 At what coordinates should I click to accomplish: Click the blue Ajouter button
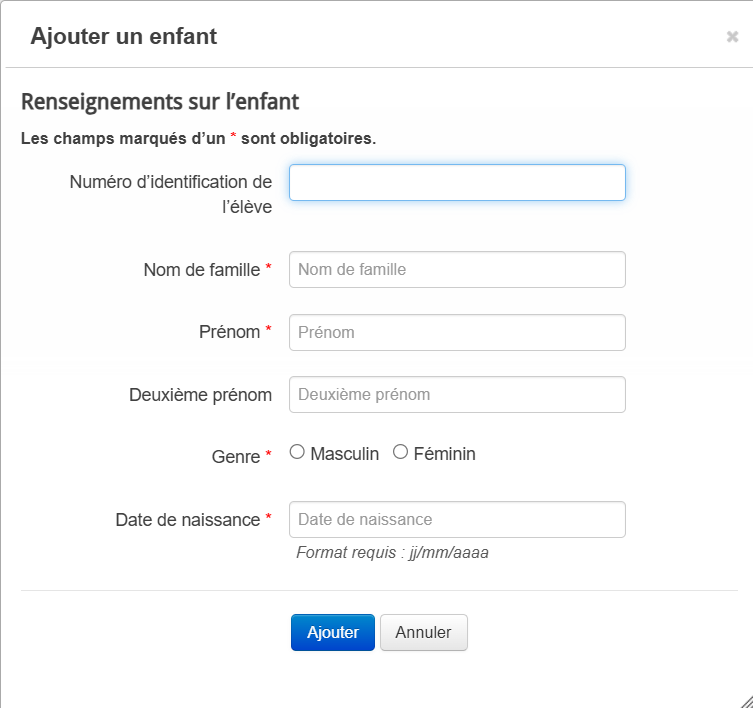pos(333,633)
